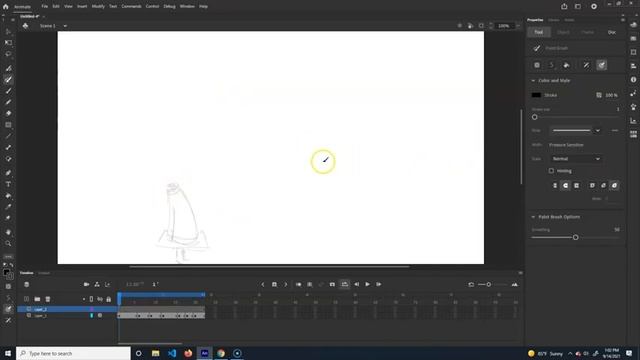Switch to Properties panel tab

pyautogui.click(x=535, y=20)
